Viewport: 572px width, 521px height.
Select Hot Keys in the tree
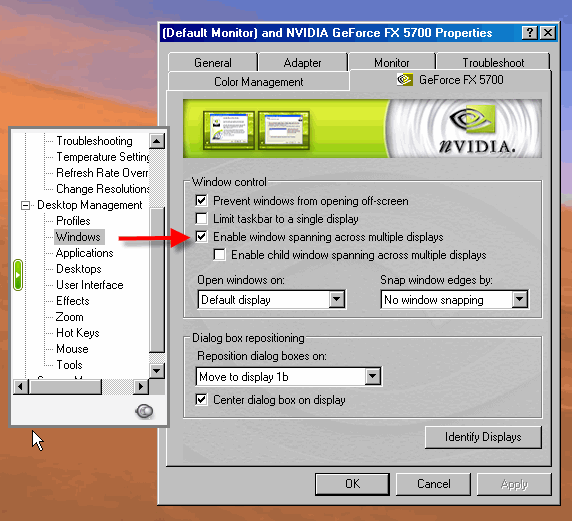[x=78, y=333]
